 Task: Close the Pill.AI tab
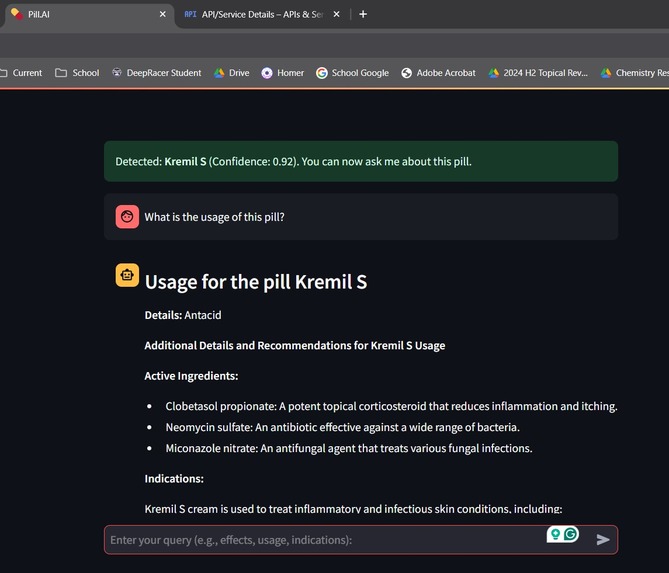click(x=163, y=15)
